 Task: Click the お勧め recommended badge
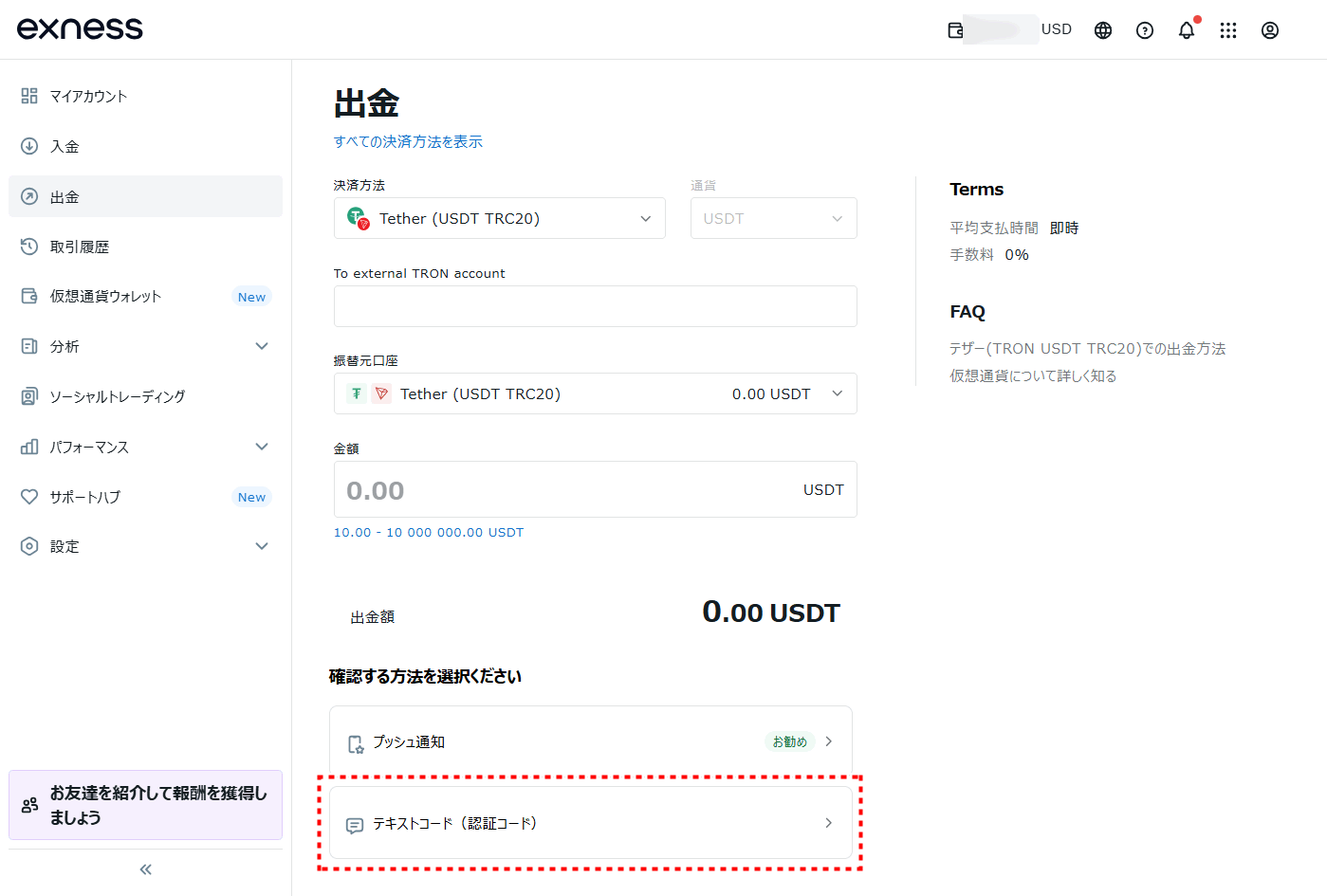coord(789,741)
